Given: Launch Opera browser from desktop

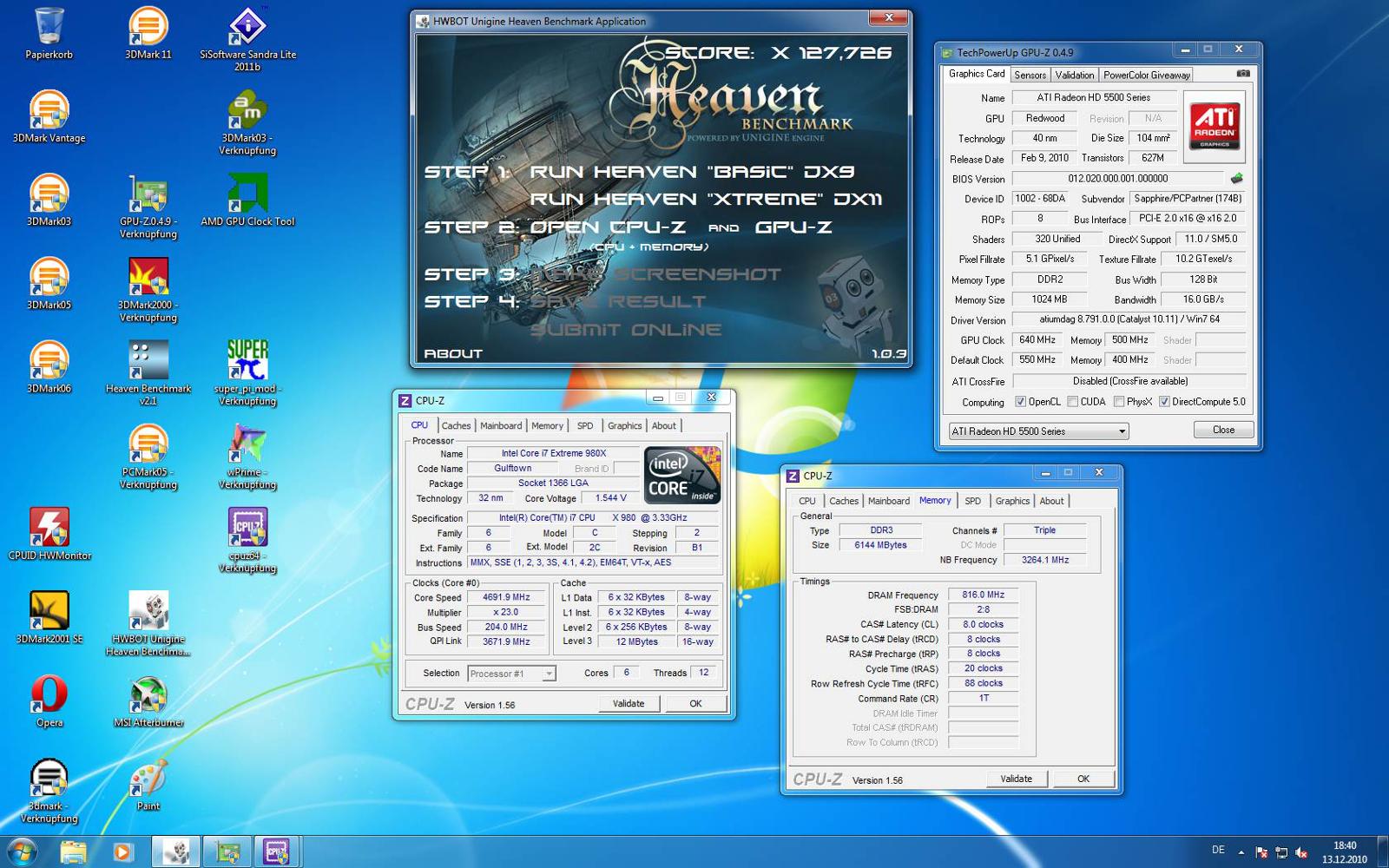Looking at the screenshot, I should [x=49, y=700].
